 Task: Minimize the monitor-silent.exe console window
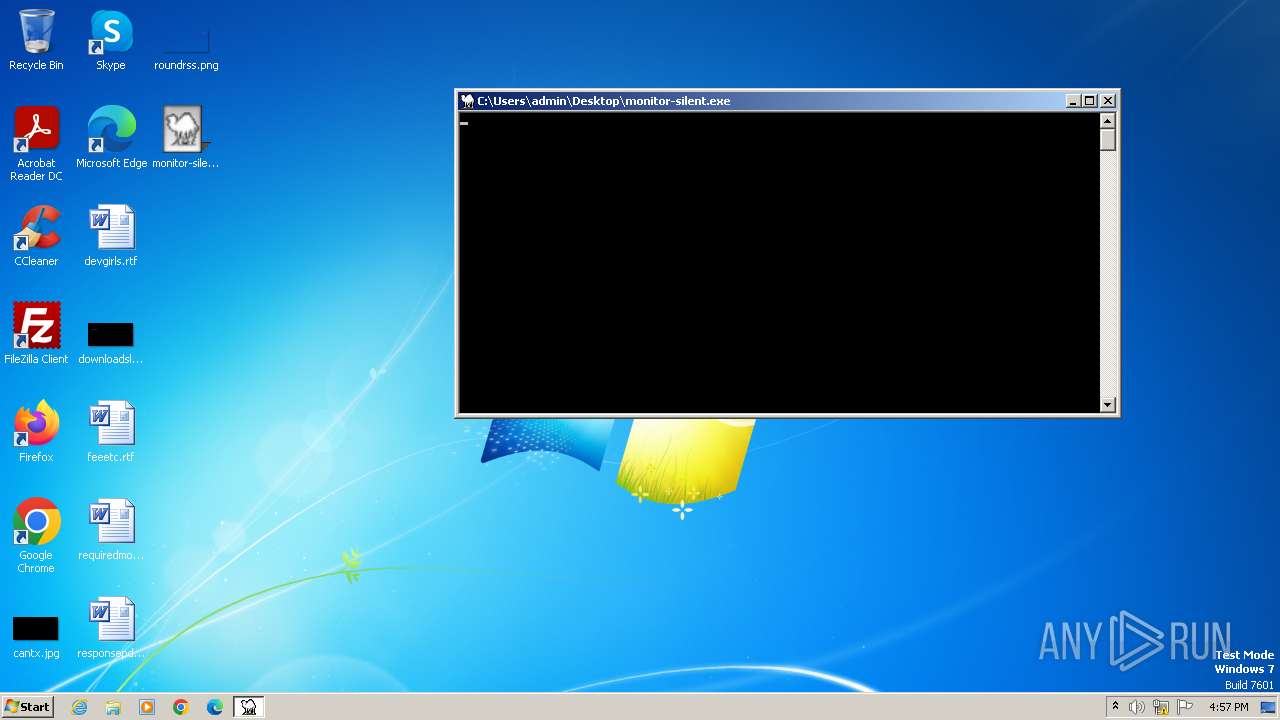pos(1073,101)
